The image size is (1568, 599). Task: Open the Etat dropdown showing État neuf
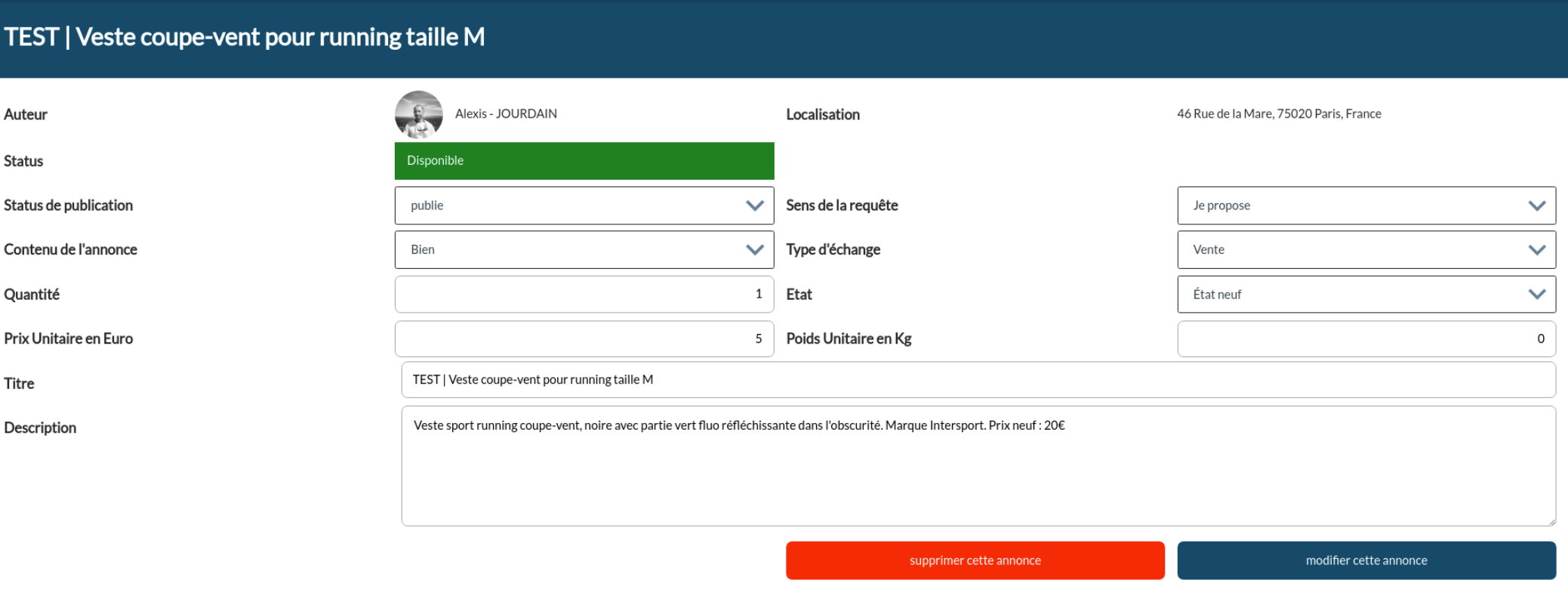tap(1366, 295)
